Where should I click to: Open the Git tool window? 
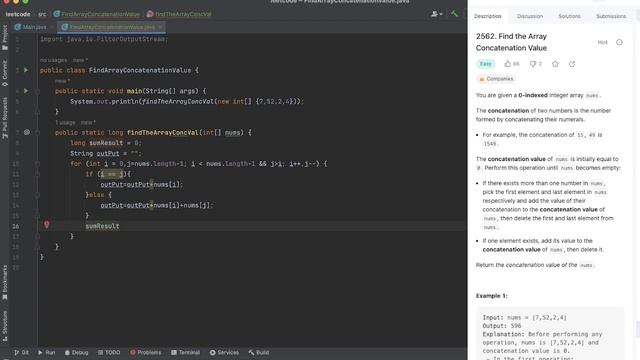click(21, 352)
